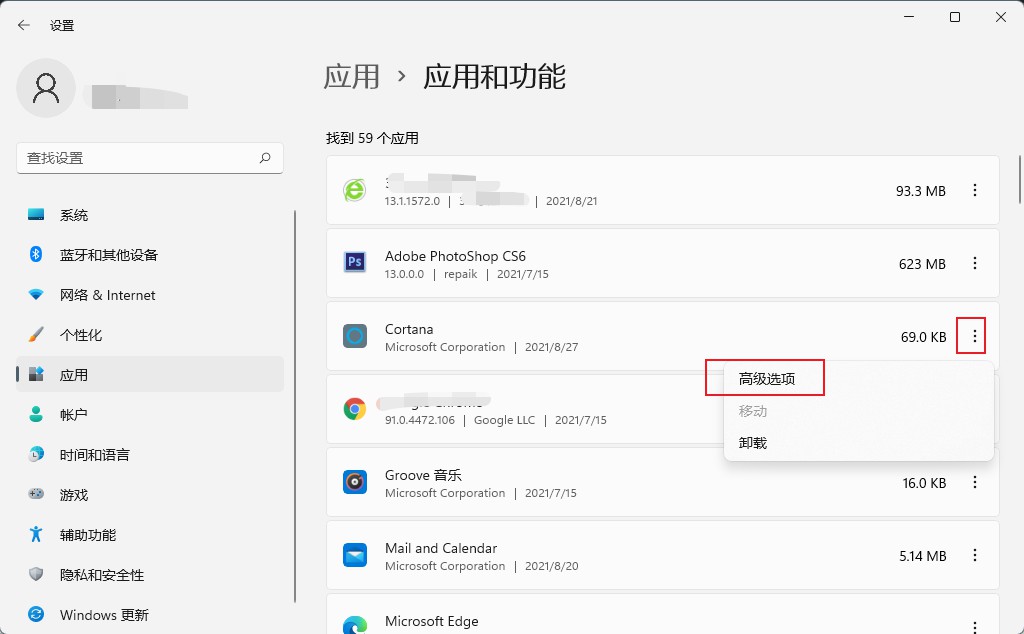Screen dimensions: 1024x634
Task: Select 应用 in the sidebar
Action: (x=150, y=375)
